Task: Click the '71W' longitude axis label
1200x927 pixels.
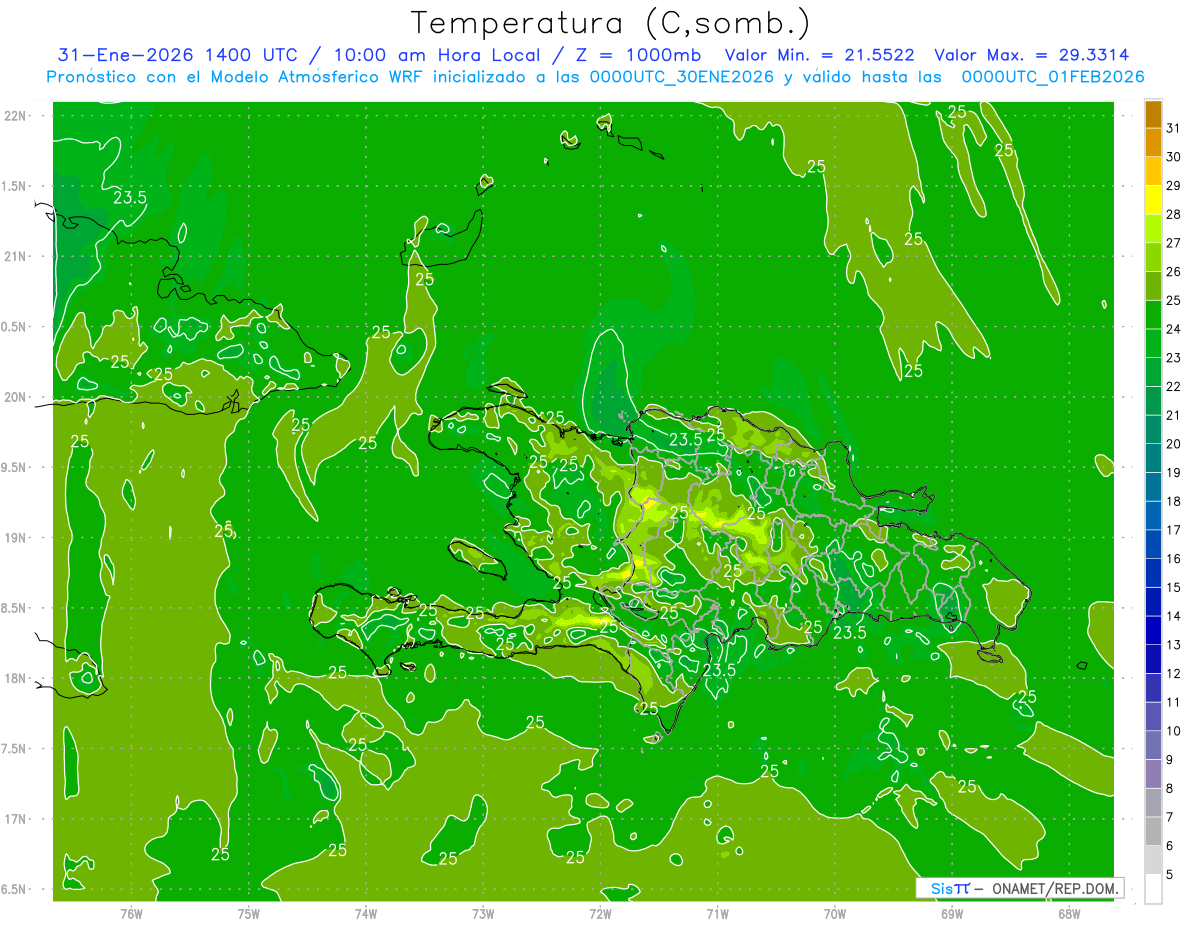Action: (717, 913)
